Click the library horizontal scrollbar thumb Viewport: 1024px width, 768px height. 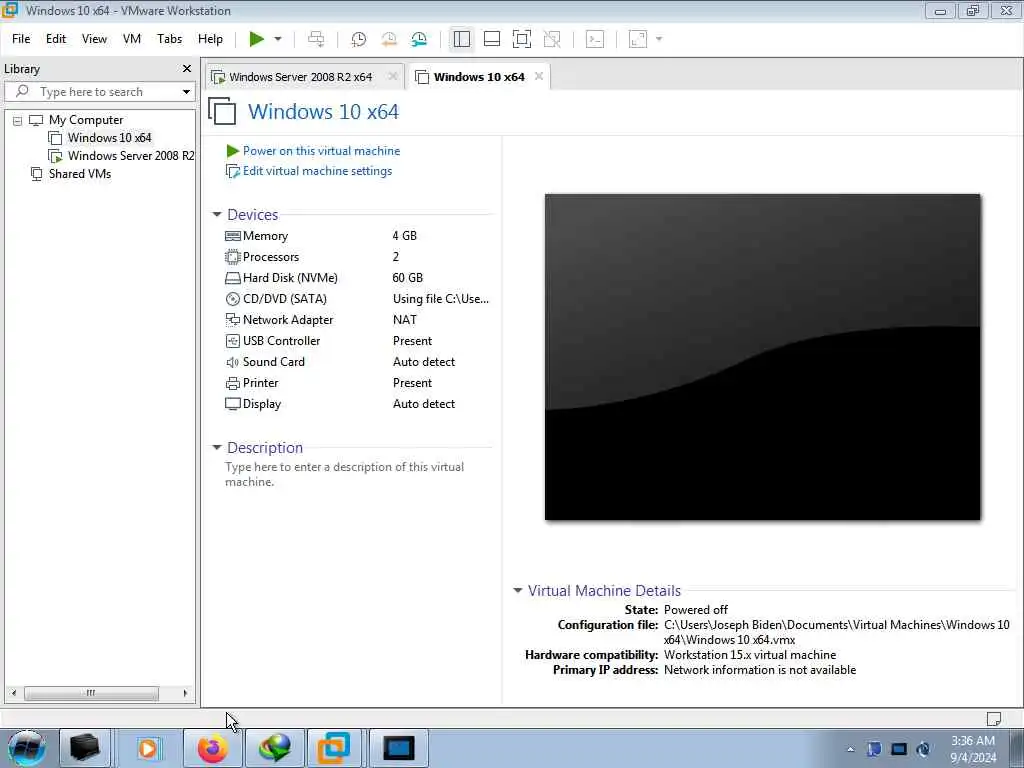(91, 693)
